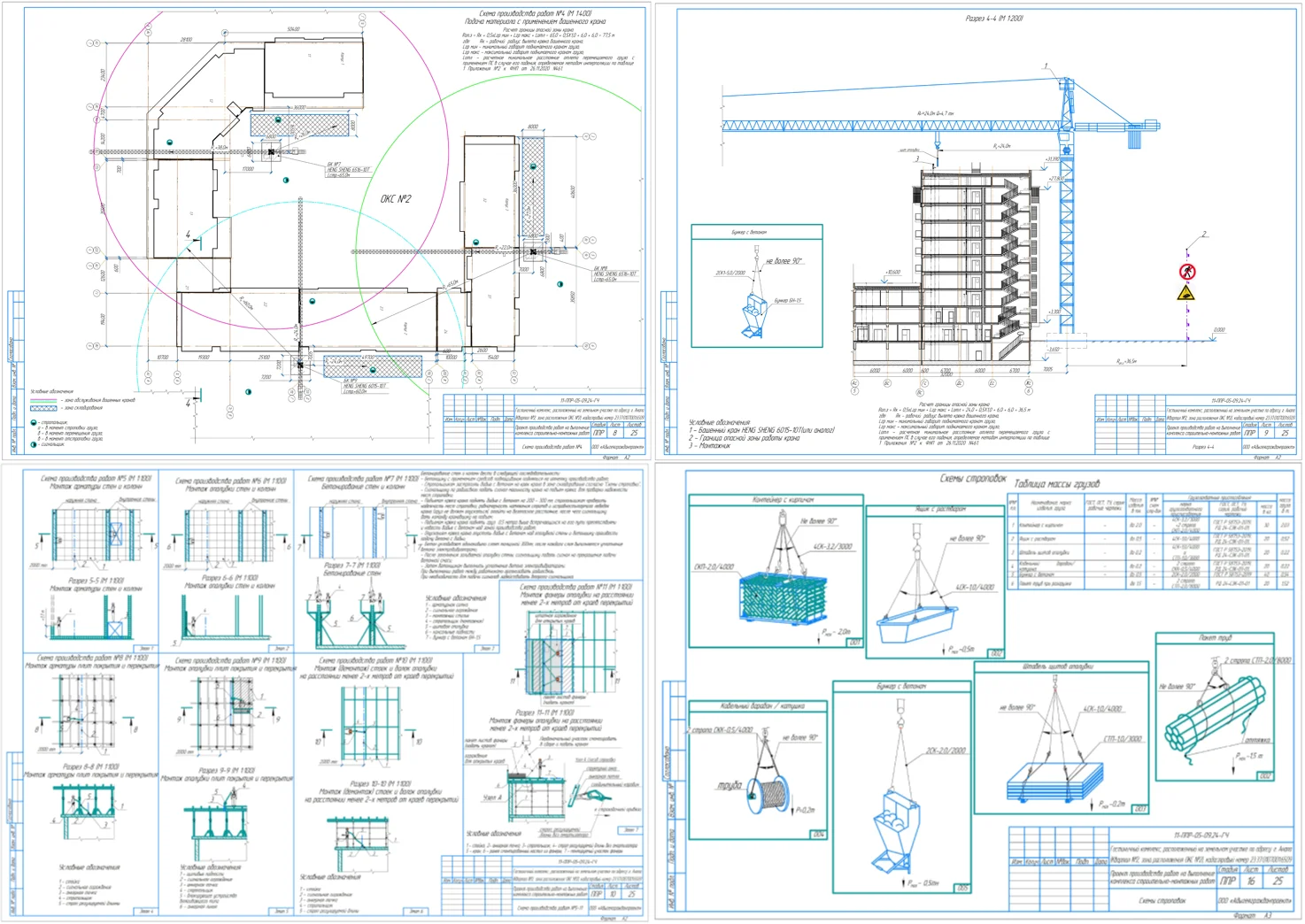The image size is (1305, 924).
Task: Click subtitle Подача материала с применением башенного крана
Action: (x=535, y=21)
